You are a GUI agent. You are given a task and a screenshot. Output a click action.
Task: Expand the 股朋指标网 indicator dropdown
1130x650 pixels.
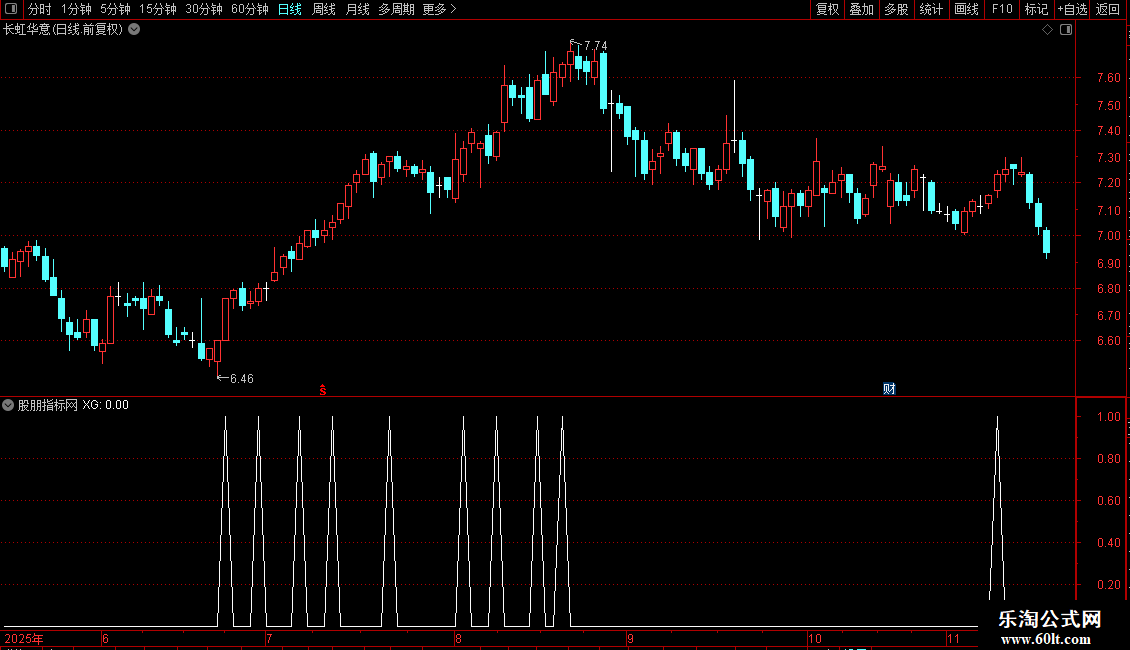tap(8, 405)
